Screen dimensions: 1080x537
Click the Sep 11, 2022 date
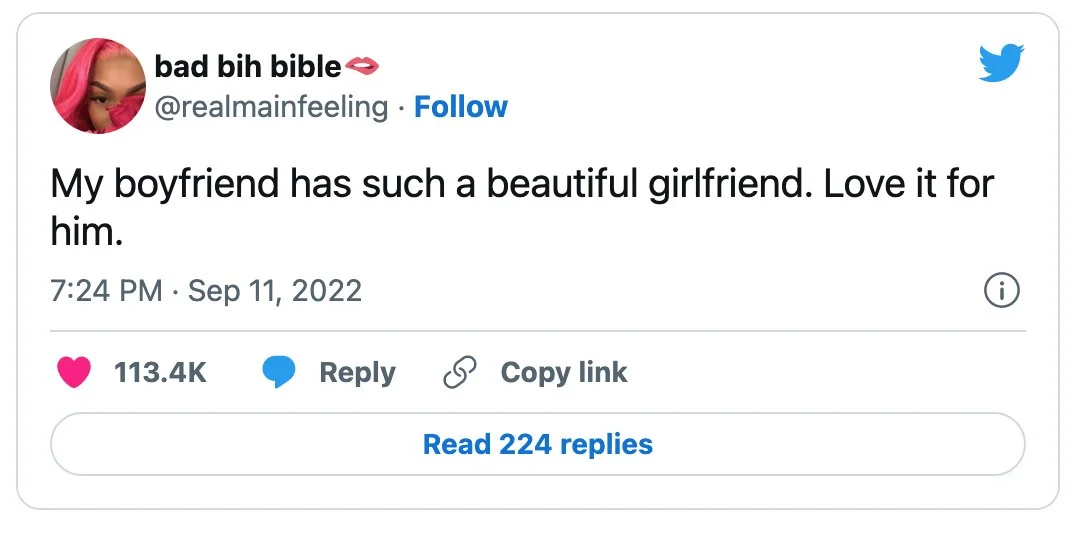click(275, 291)
